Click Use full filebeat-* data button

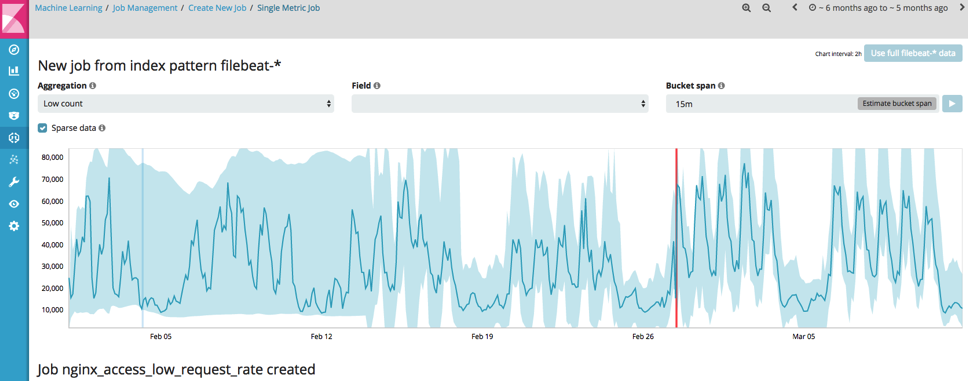(x=913, y=53)
